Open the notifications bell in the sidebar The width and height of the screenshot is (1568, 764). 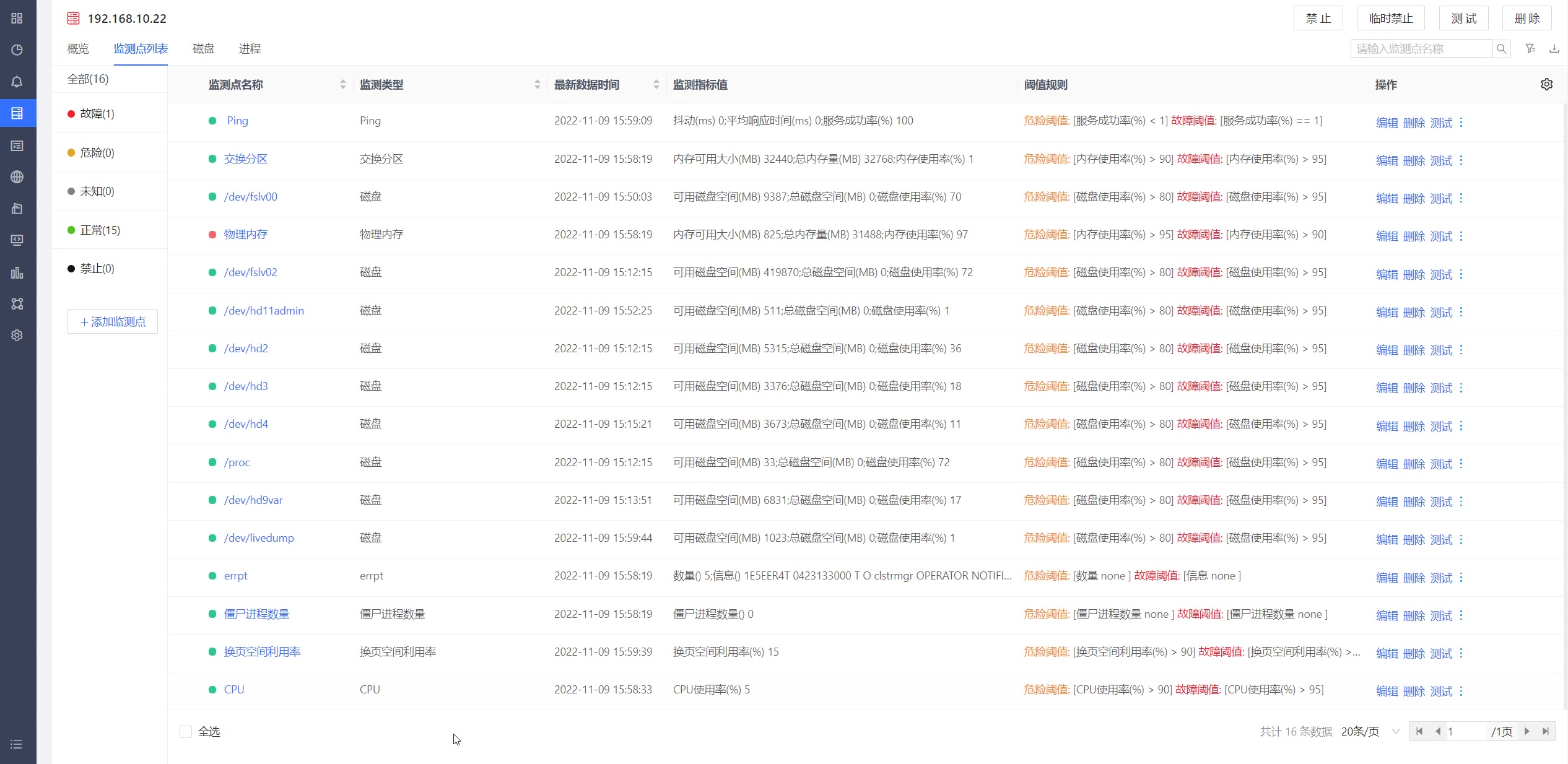click(x=17, y=81)
